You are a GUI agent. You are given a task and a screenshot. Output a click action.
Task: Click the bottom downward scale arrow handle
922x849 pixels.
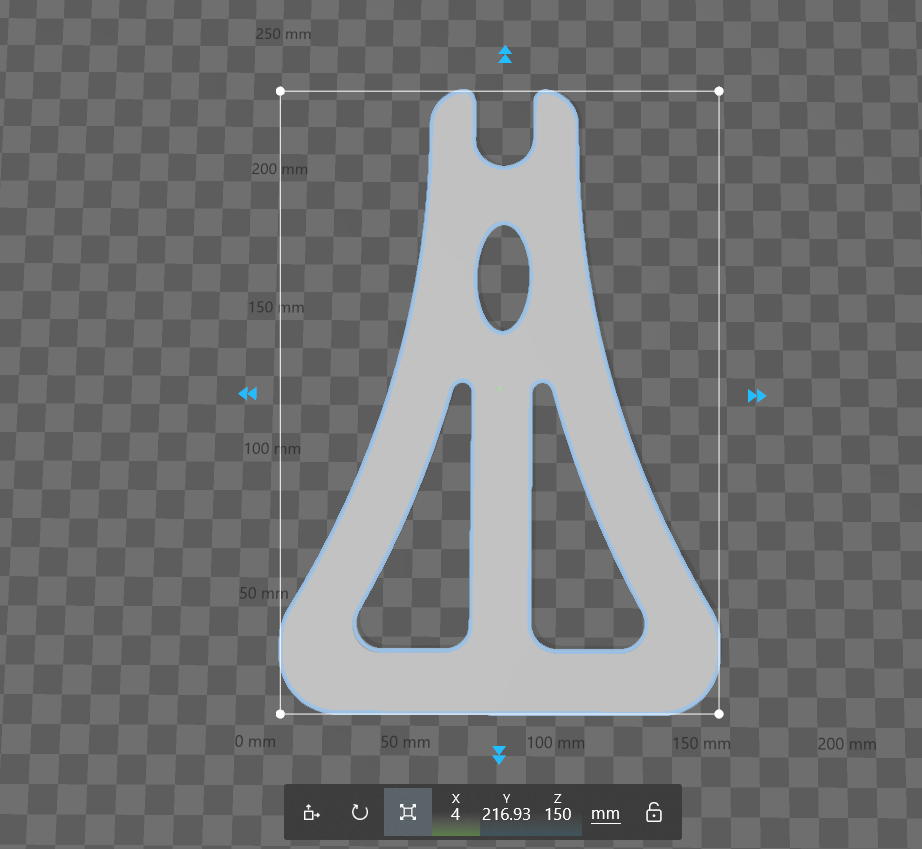tap(499, 755)
